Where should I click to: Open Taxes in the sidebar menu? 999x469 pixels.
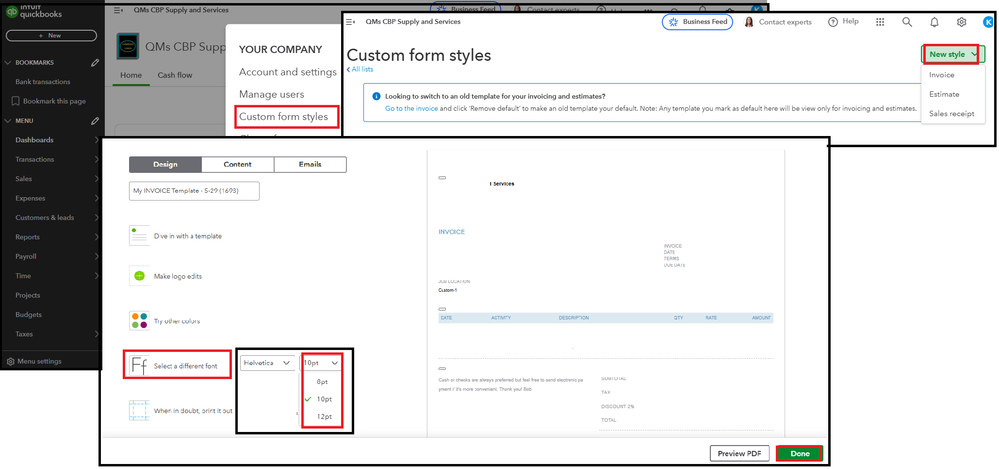pos(24,334)
